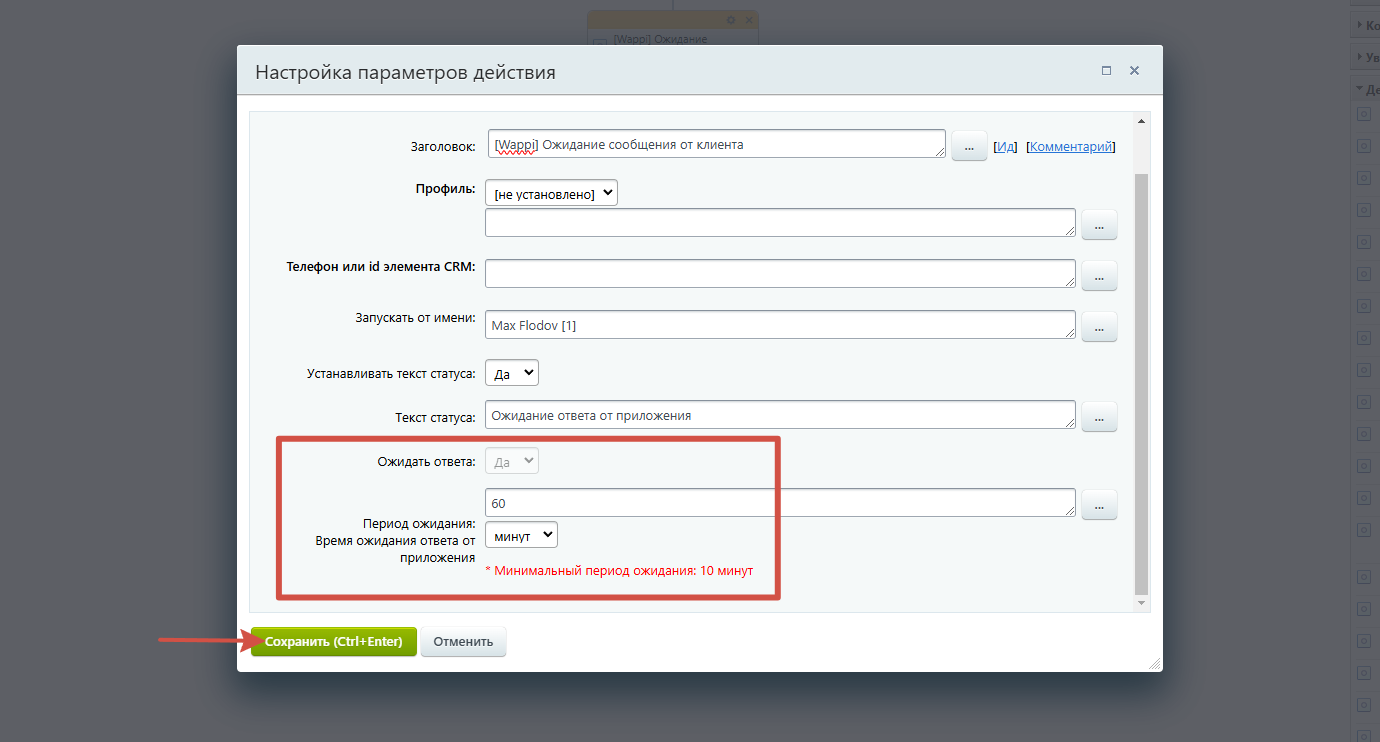Open the value picker next to Текст статуса
Viewport: 1380px width, 742px height.
(1099, 416)
